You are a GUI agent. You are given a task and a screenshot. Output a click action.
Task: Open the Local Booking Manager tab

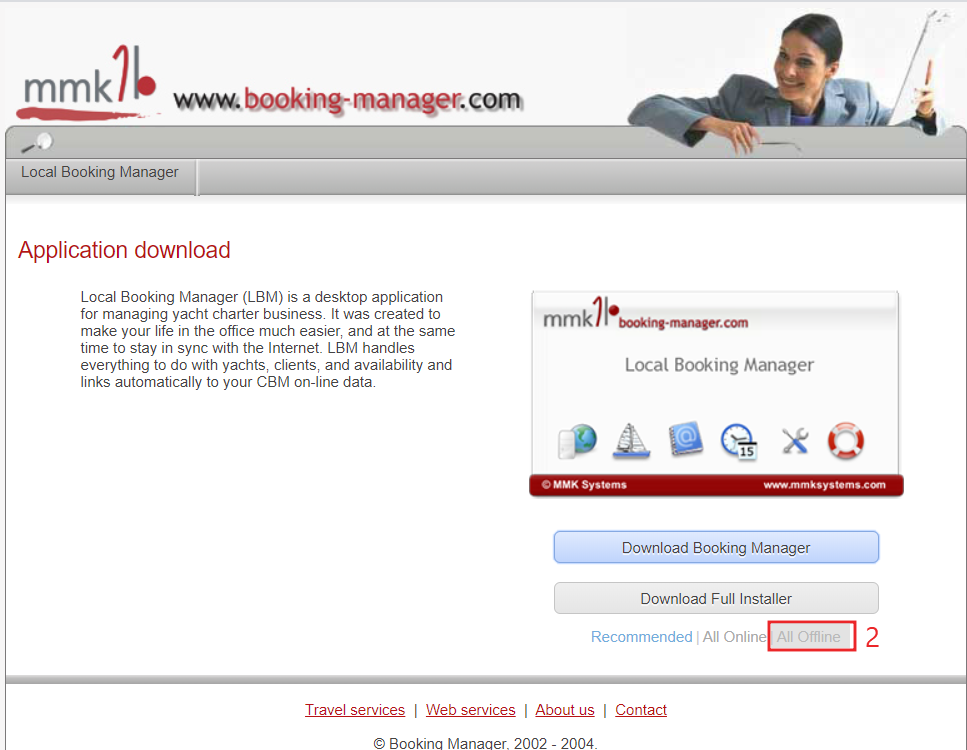[100, 172]
